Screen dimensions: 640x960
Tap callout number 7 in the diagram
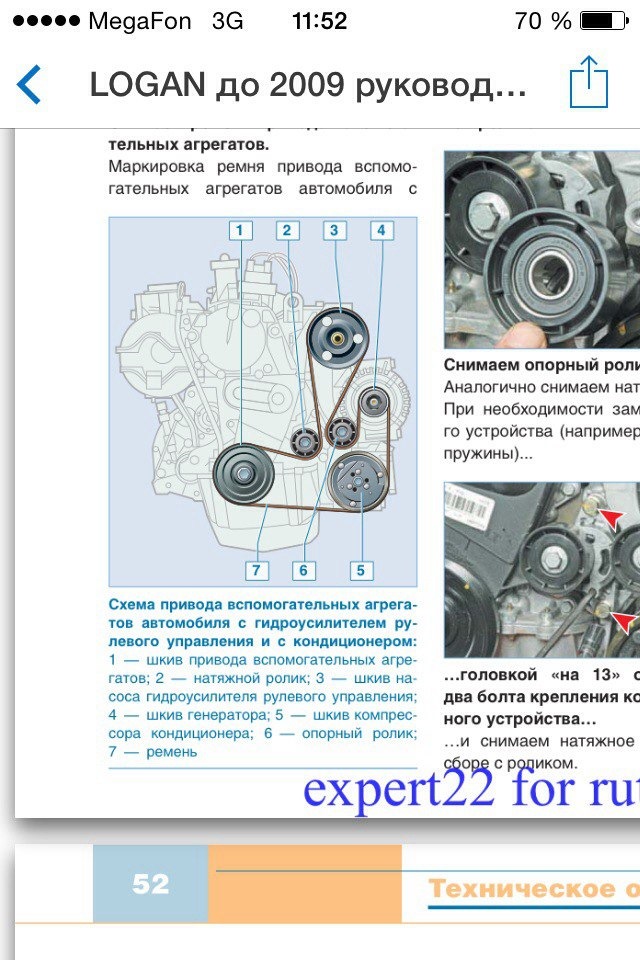tap(257, 570)
